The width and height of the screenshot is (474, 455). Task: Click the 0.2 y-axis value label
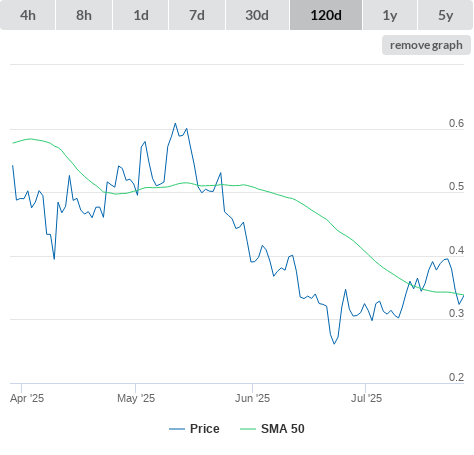coord(456,377)
